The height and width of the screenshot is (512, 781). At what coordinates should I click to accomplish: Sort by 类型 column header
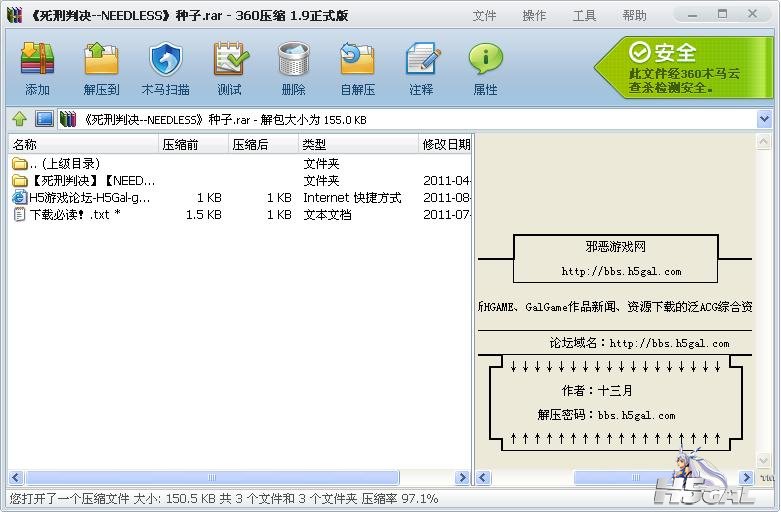pyautogui.click(x=357, y=144)
